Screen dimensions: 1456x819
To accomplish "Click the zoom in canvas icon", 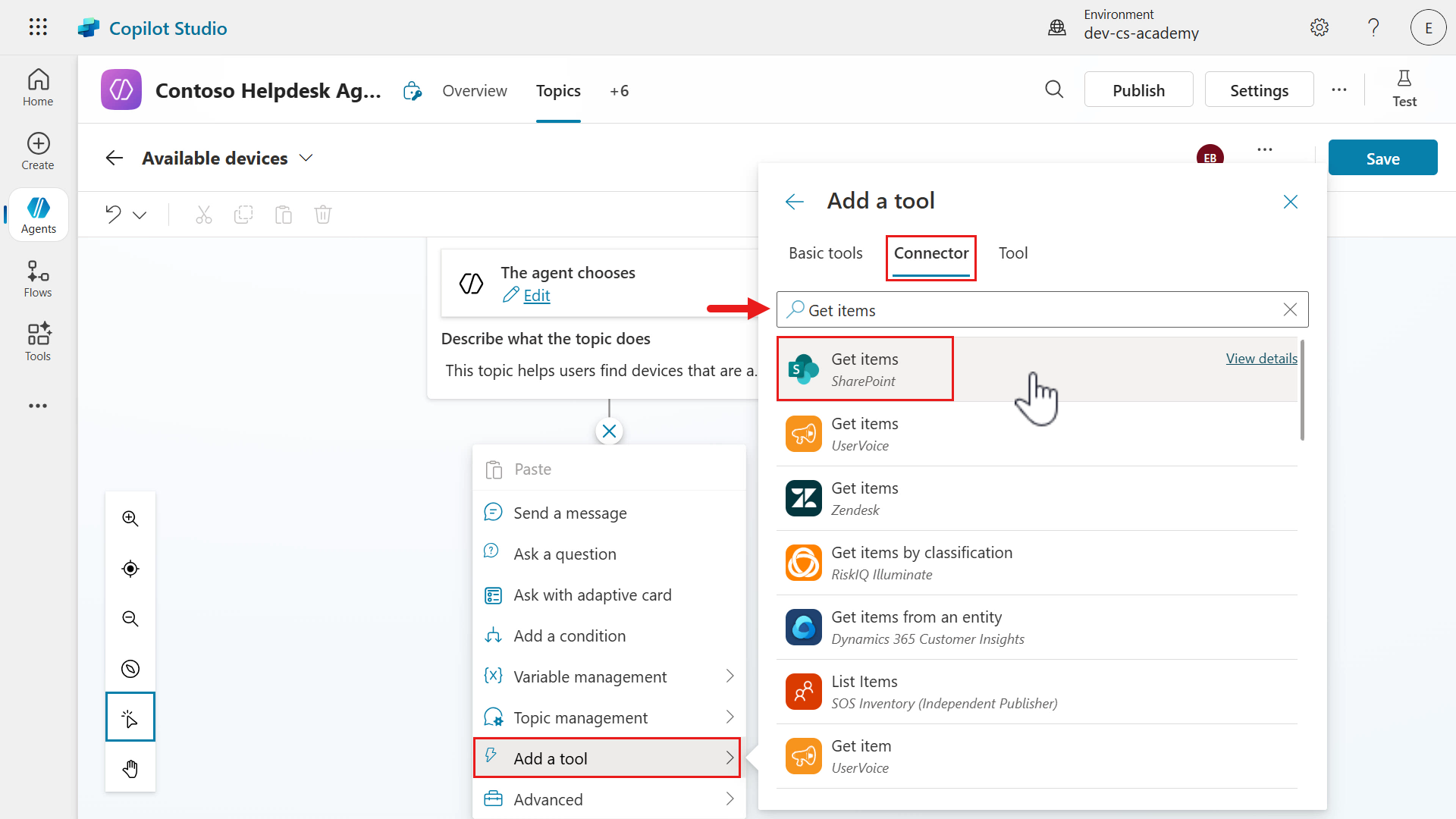I will tap(130, 519).
